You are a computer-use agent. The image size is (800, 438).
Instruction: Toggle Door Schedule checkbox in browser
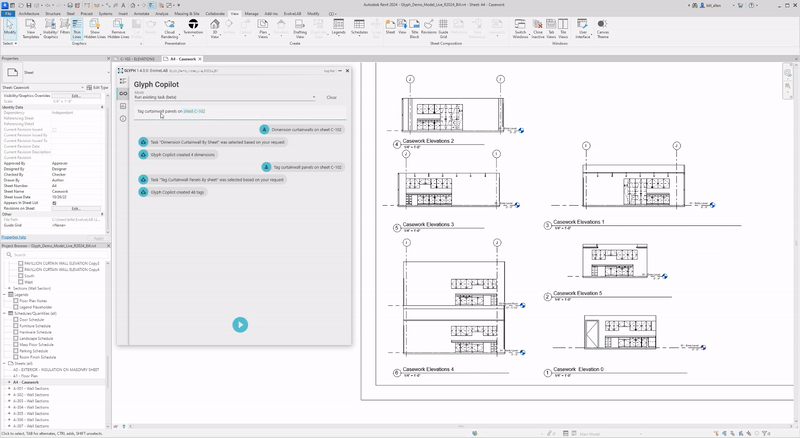coord(16,320)
